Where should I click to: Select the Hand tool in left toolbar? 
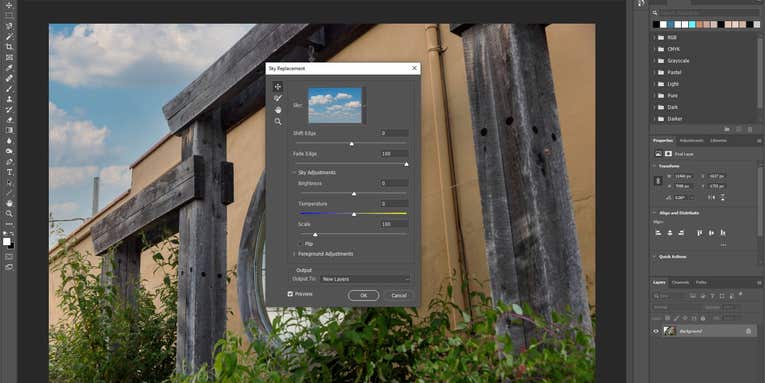click(x=9, y=203)
